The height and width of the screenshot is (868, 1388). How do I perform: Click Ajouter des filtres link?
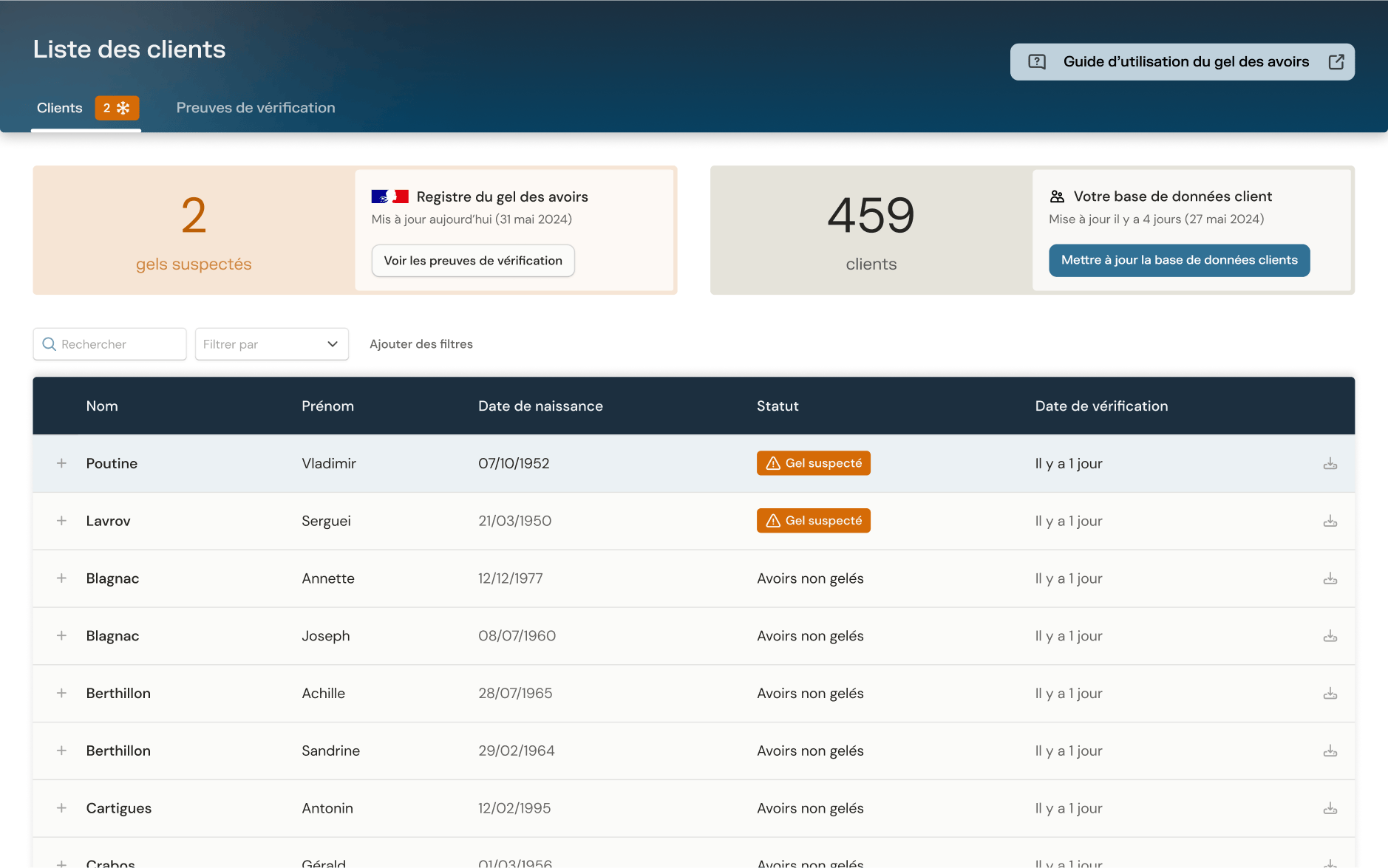tap(421, 344)
